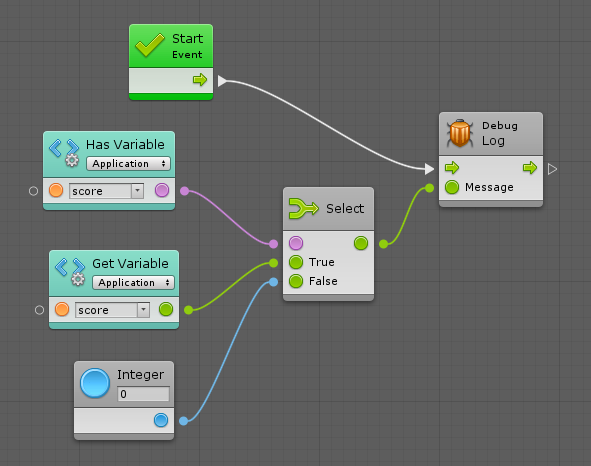The image size is (591, 466).
Task: Click the orange input port of Get Variable
Action: point(62,309)
